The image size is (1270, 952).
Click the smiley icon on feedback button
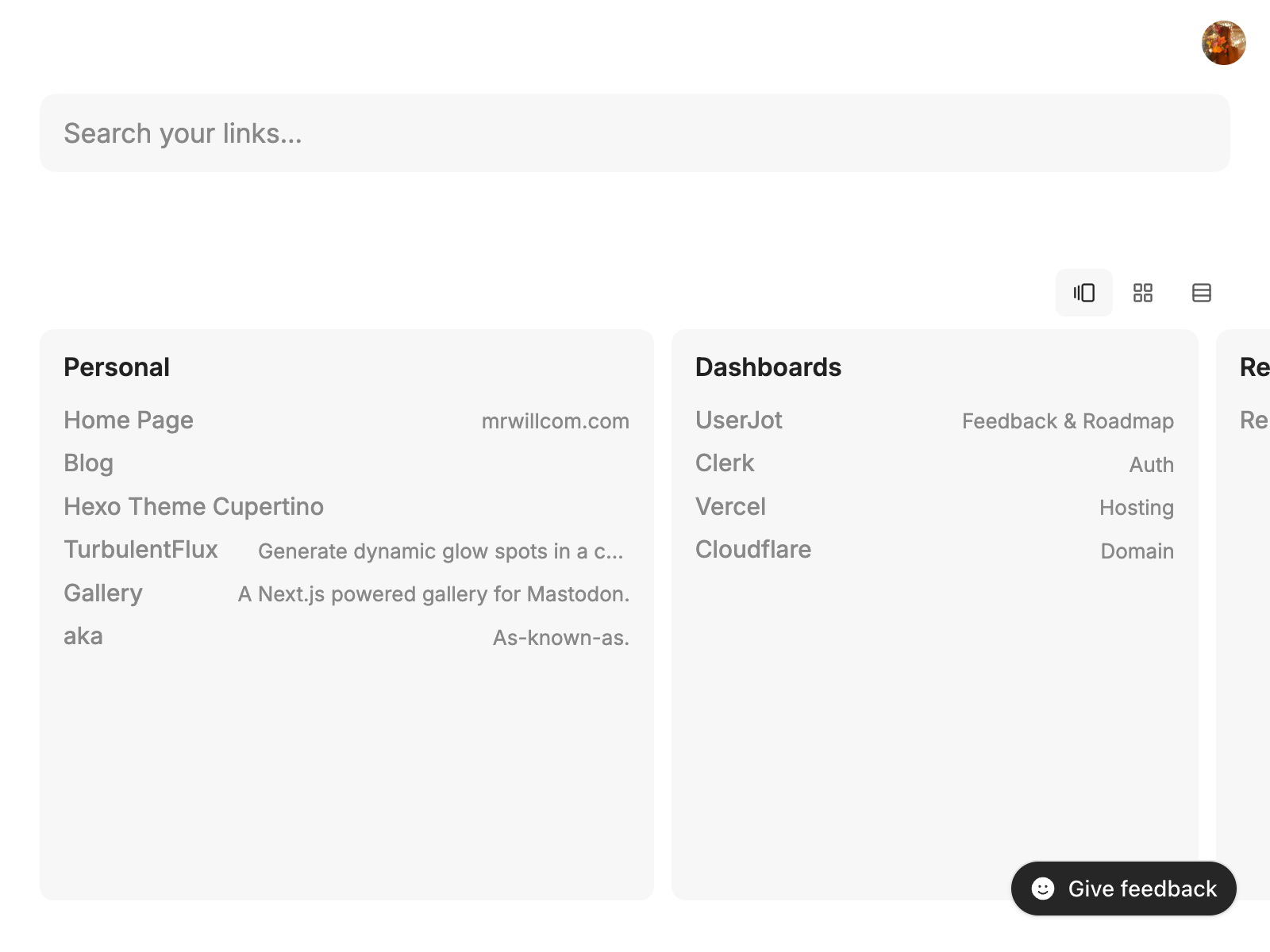1042,889
